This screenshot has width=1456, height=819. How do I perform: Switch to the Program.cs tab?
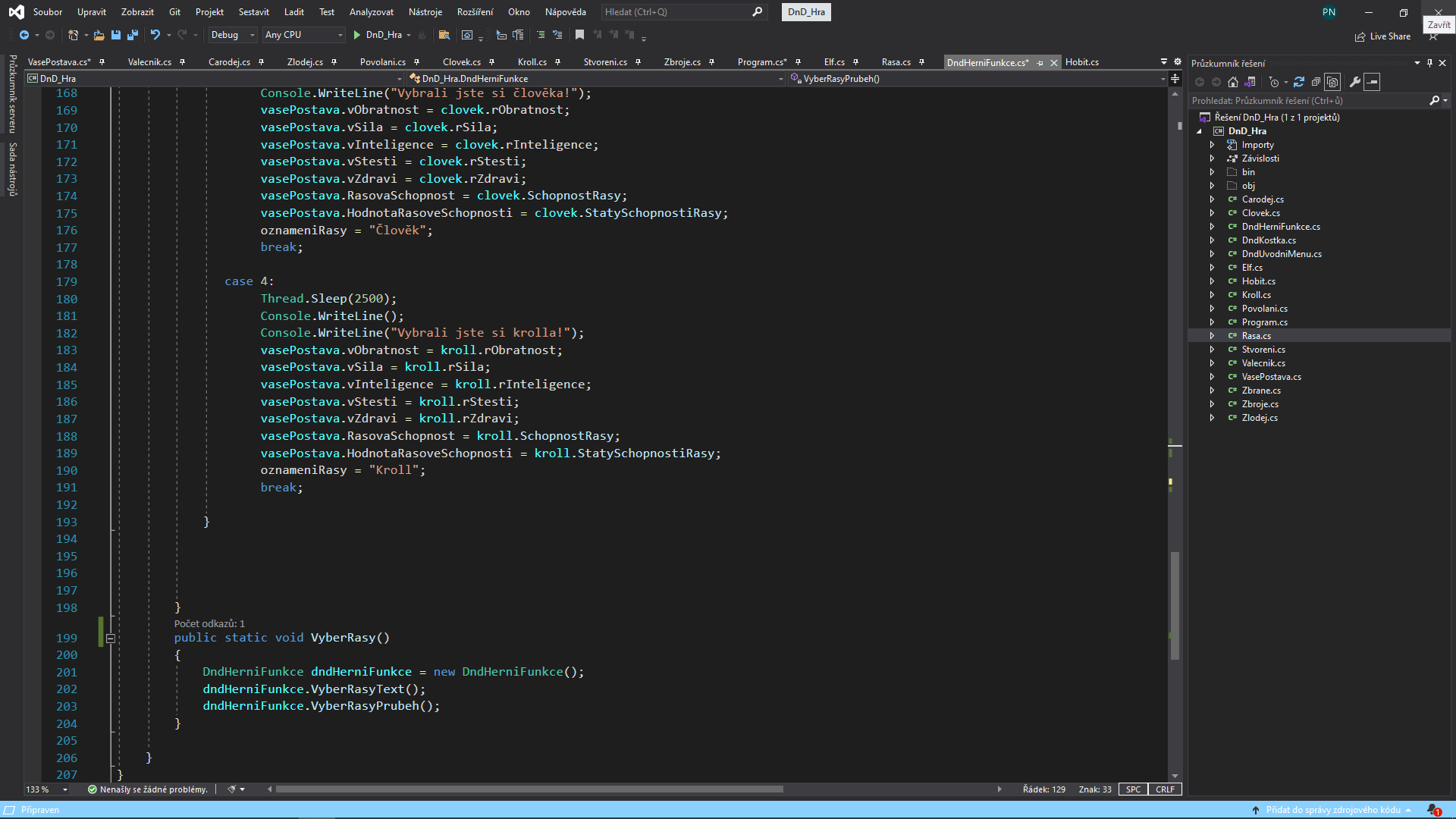pos(761,62)
